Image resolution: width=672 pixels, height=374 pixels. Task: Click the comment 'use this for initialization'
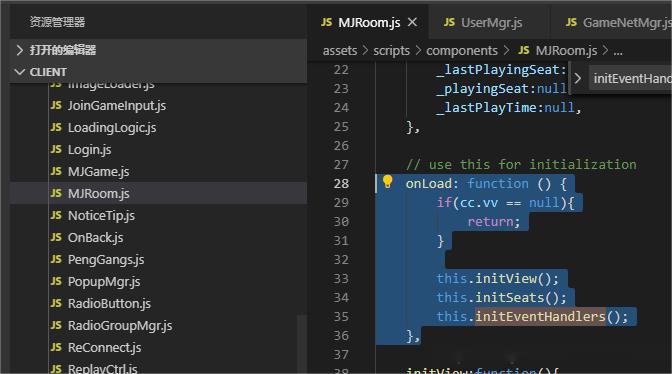tap(532, 165)
